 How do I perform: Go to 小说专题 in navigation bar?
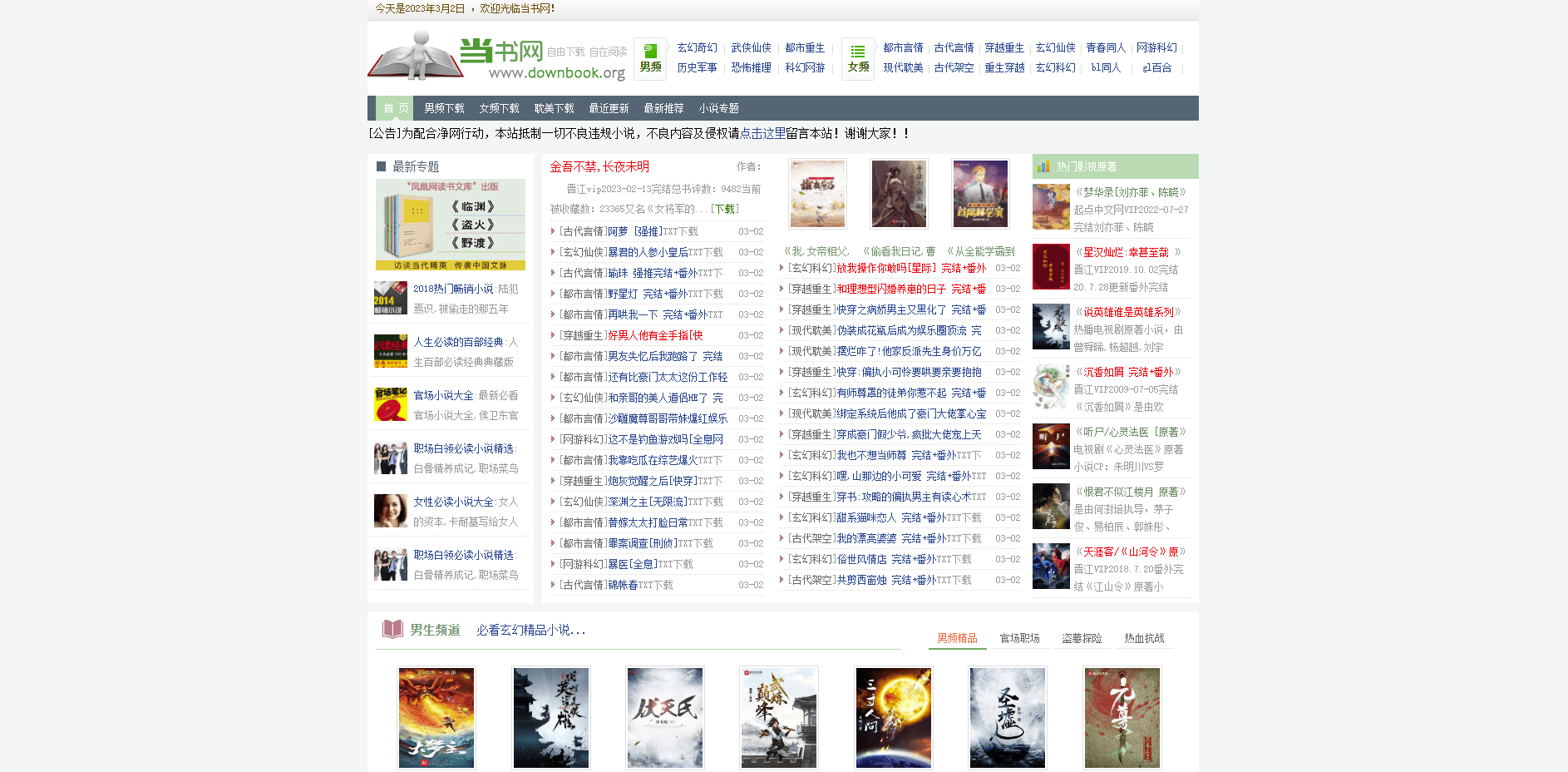point(718,108)
